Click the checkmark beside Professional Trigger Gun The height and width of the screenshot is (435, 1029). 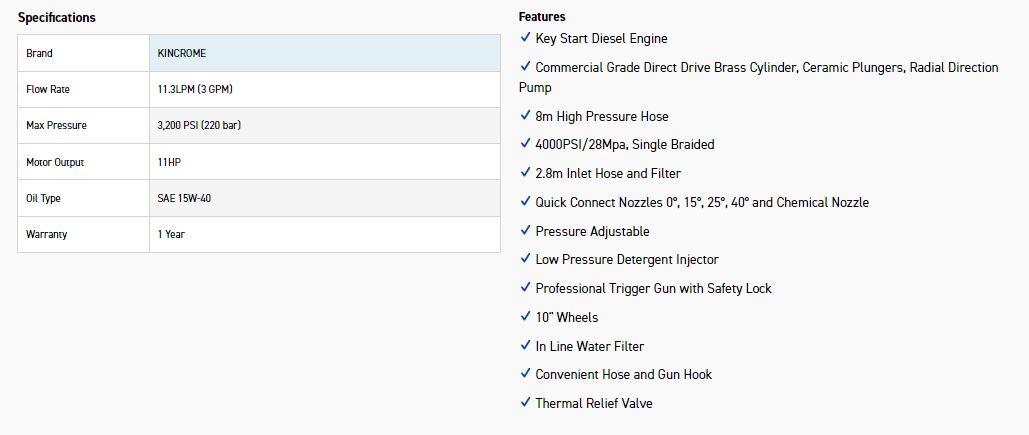tap(525, 288)
